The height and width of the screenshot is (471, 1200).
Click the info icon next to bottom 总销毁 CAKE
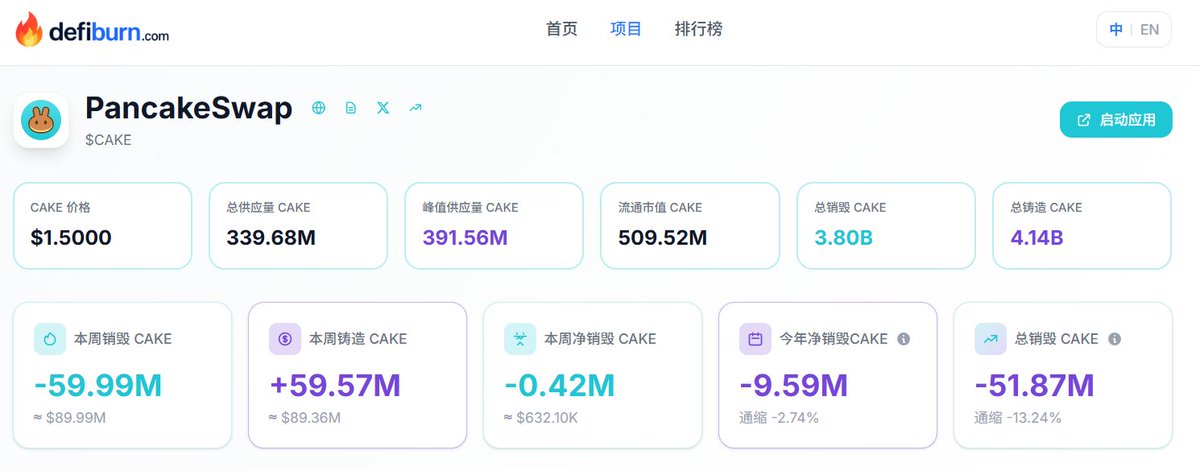pos(1115,339)
